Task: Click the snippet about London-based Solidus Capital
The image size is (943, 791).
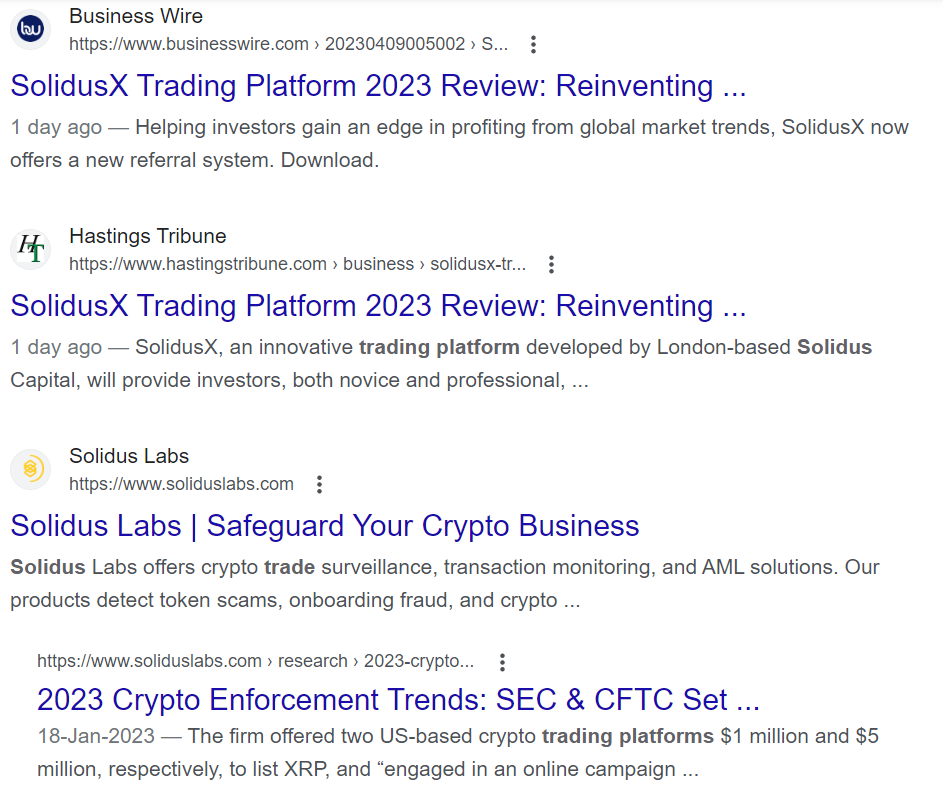Action: coord(441,364)
